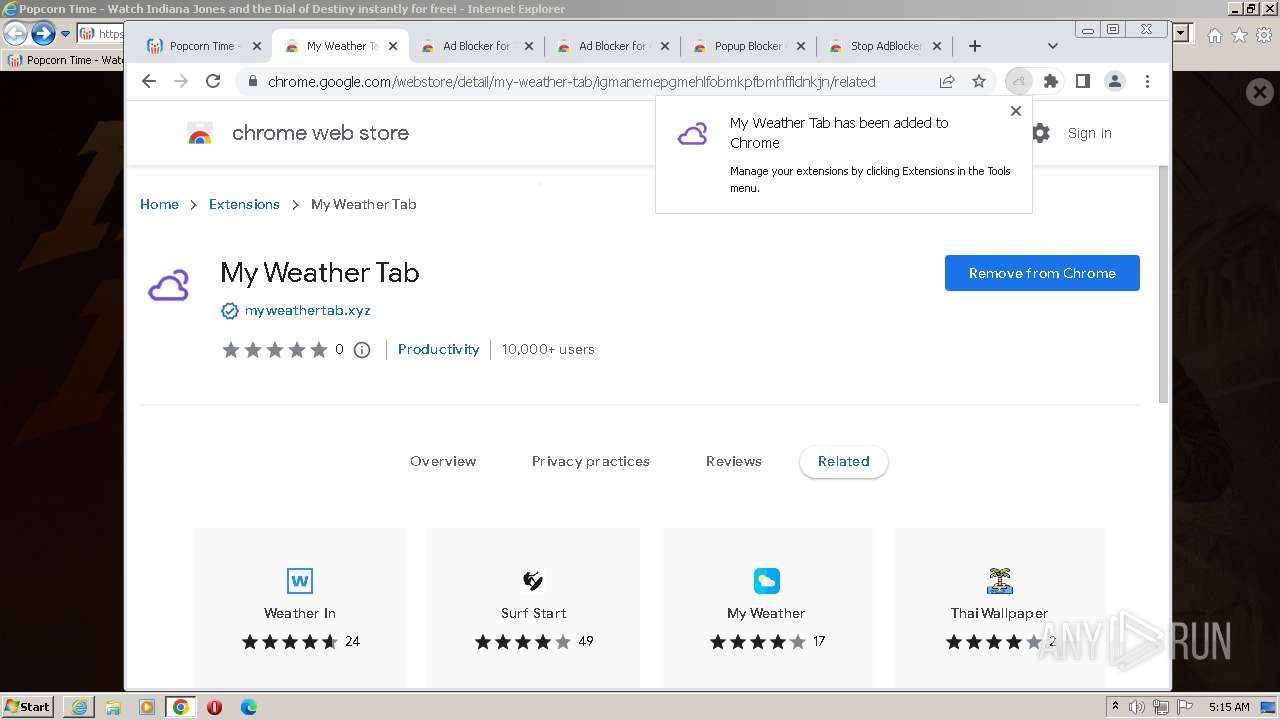This screenshot has height=720, width=1280.
Task: Sign in to Chrome web store
Action: pos(1089,133)
